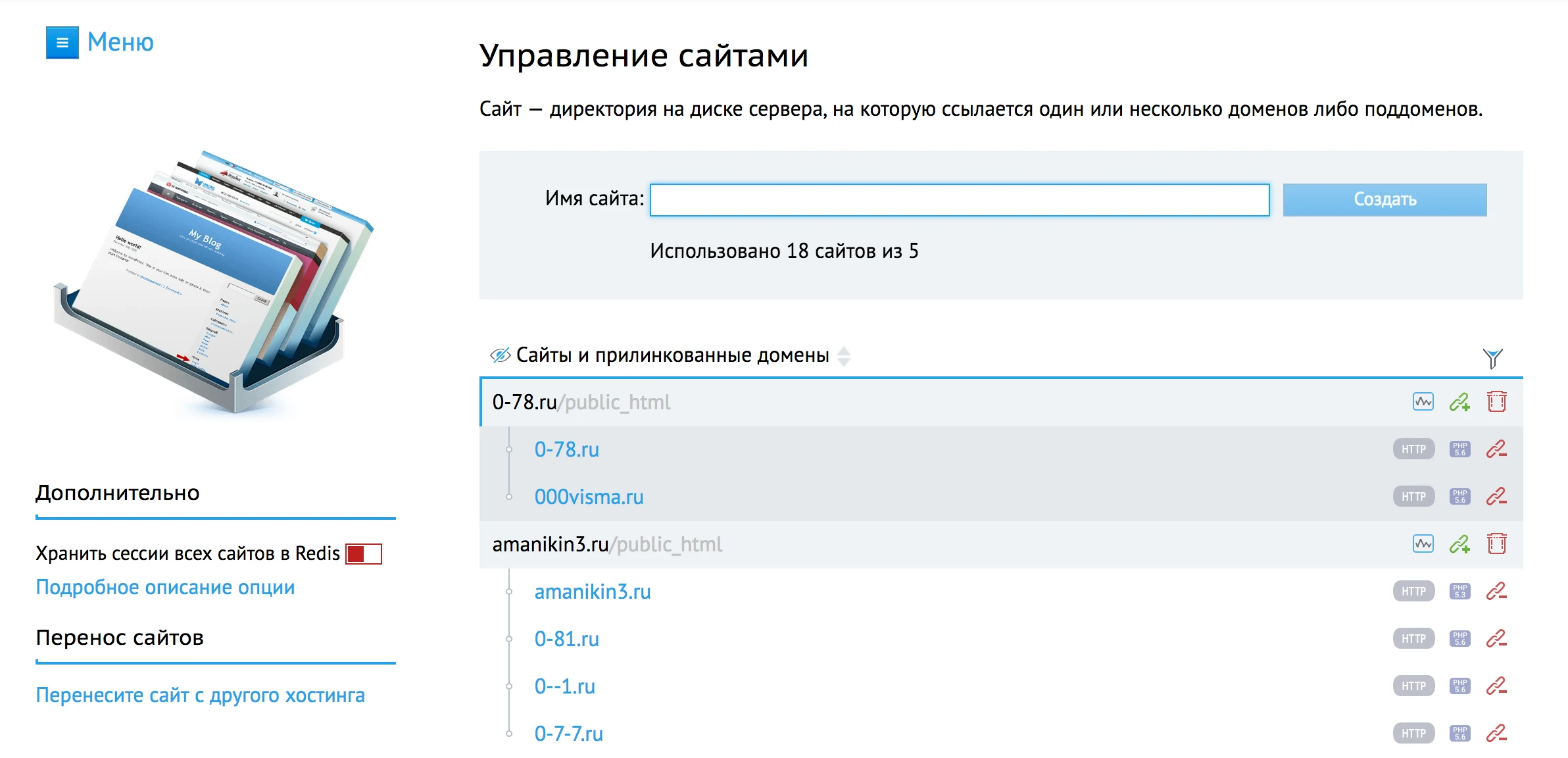Viewport: 1568px width, 758px height.
Task: Open statistics for amanikin3.ru site
Action: pyautogui.click(x=1423, y=544)
